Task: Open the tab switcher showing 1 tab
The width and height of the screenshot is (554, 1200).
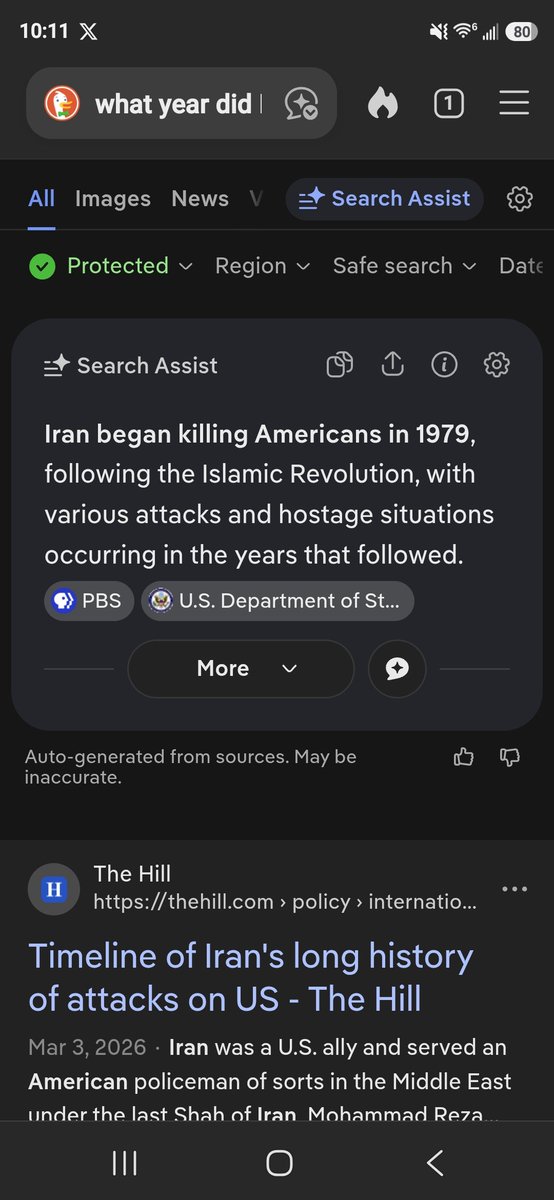Action: (x=448, y=103)
